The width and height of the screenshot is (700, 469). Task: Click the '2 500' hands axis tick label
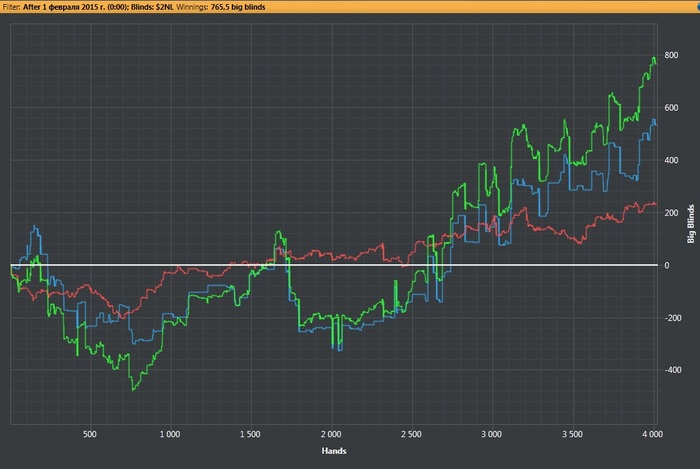coord(411,434)
